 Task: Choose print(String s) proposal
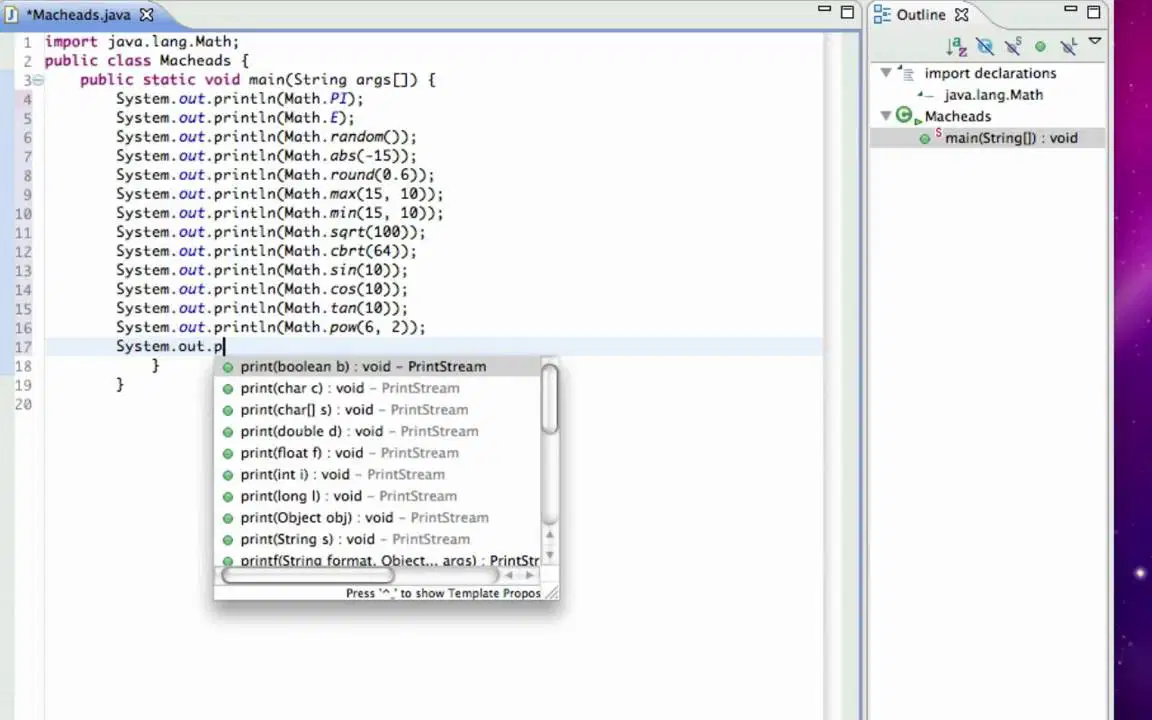pos(378,539)
